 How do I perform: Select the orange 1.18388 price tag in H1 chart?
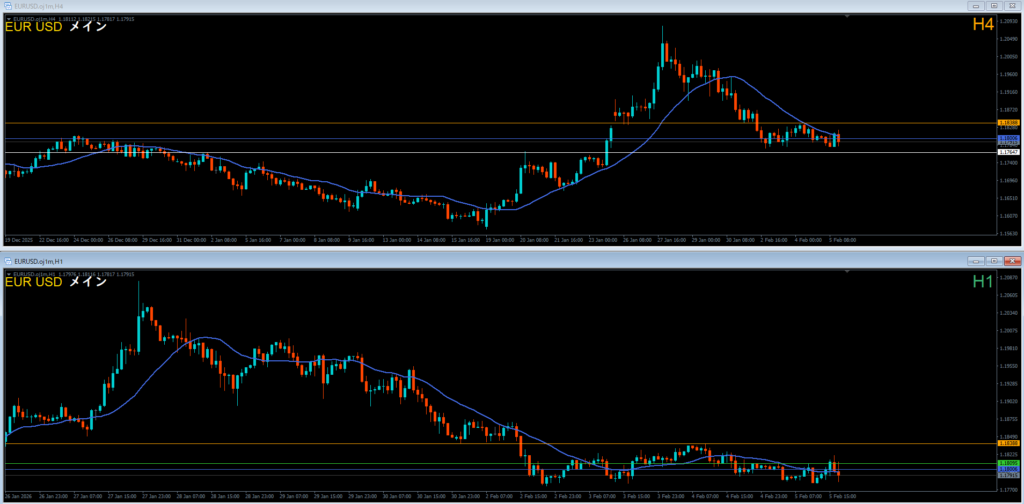click(x=1008, y=443)
